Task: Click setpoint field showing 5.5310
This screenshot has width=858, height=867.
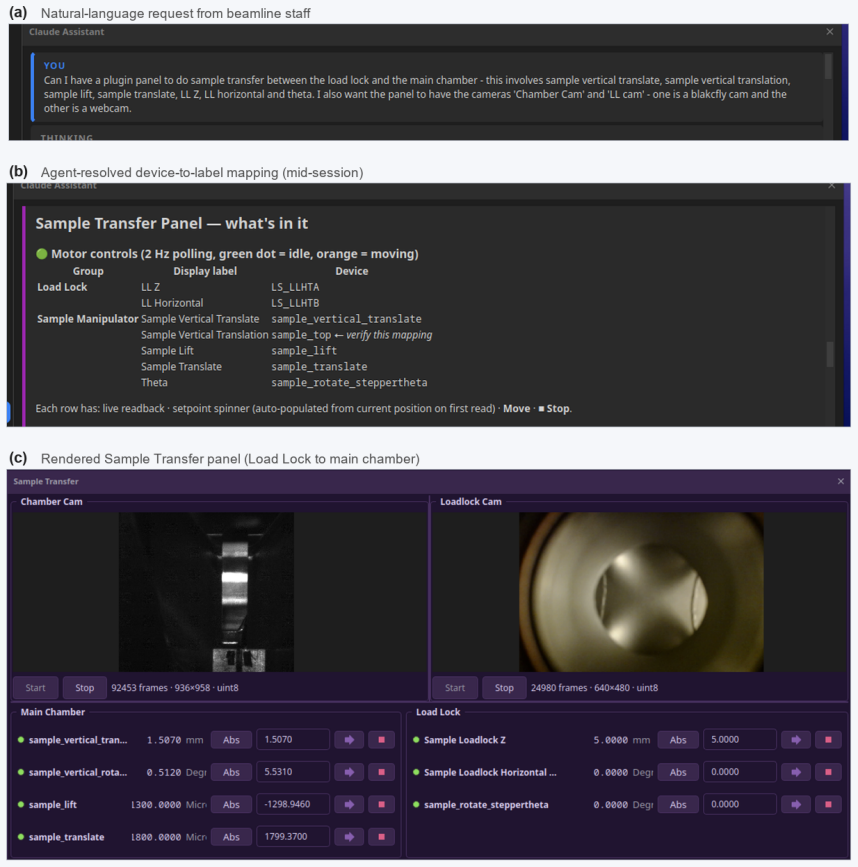Action: [x=293, y=772]
